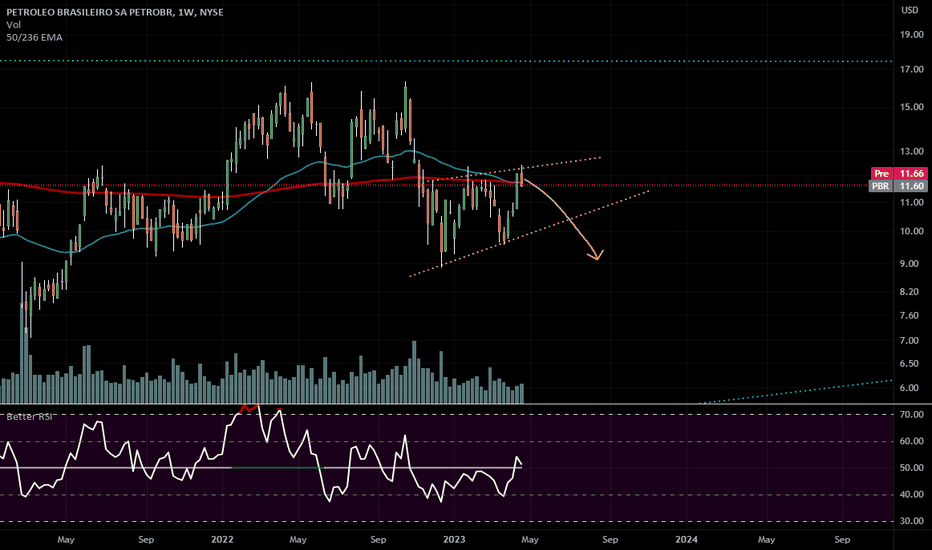Select the curved orange arrow drawing's arrowhead
Viewport: 932px width, 550px height.
click(596, 255)
